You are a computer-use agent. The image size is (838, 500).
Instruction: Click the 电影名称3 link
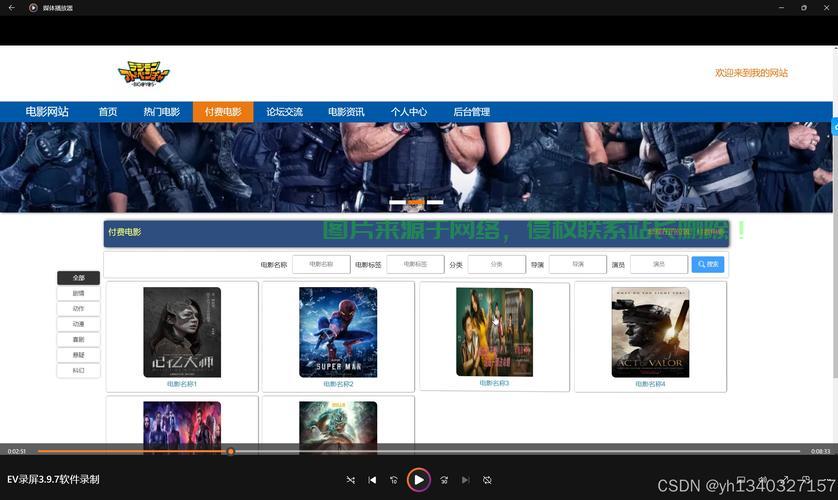494,383
